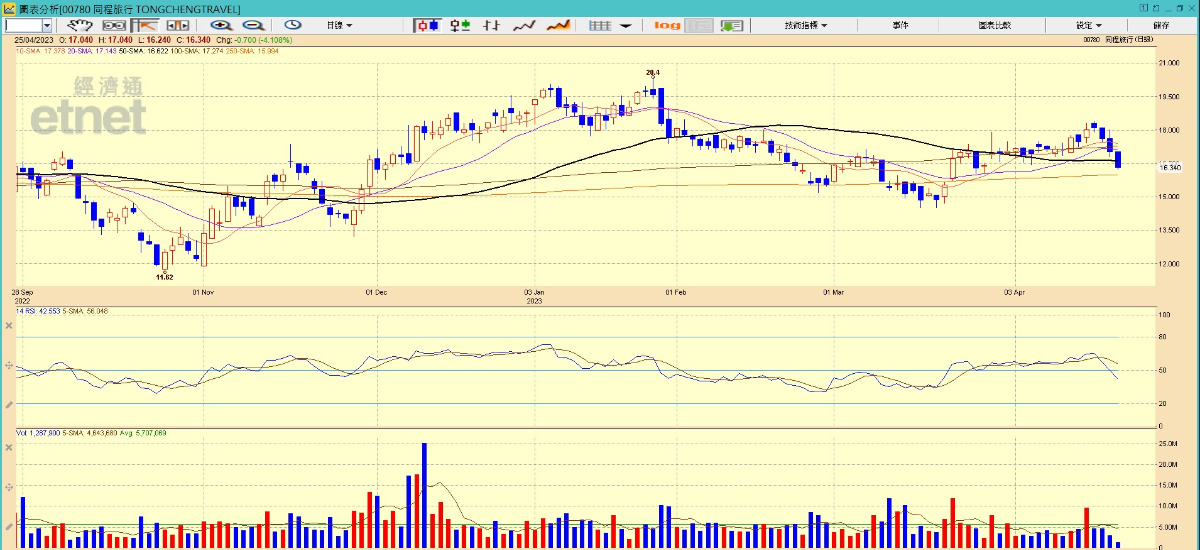Switch to line chart type
Screen dimensions: 1200x550
click(525, 25)
